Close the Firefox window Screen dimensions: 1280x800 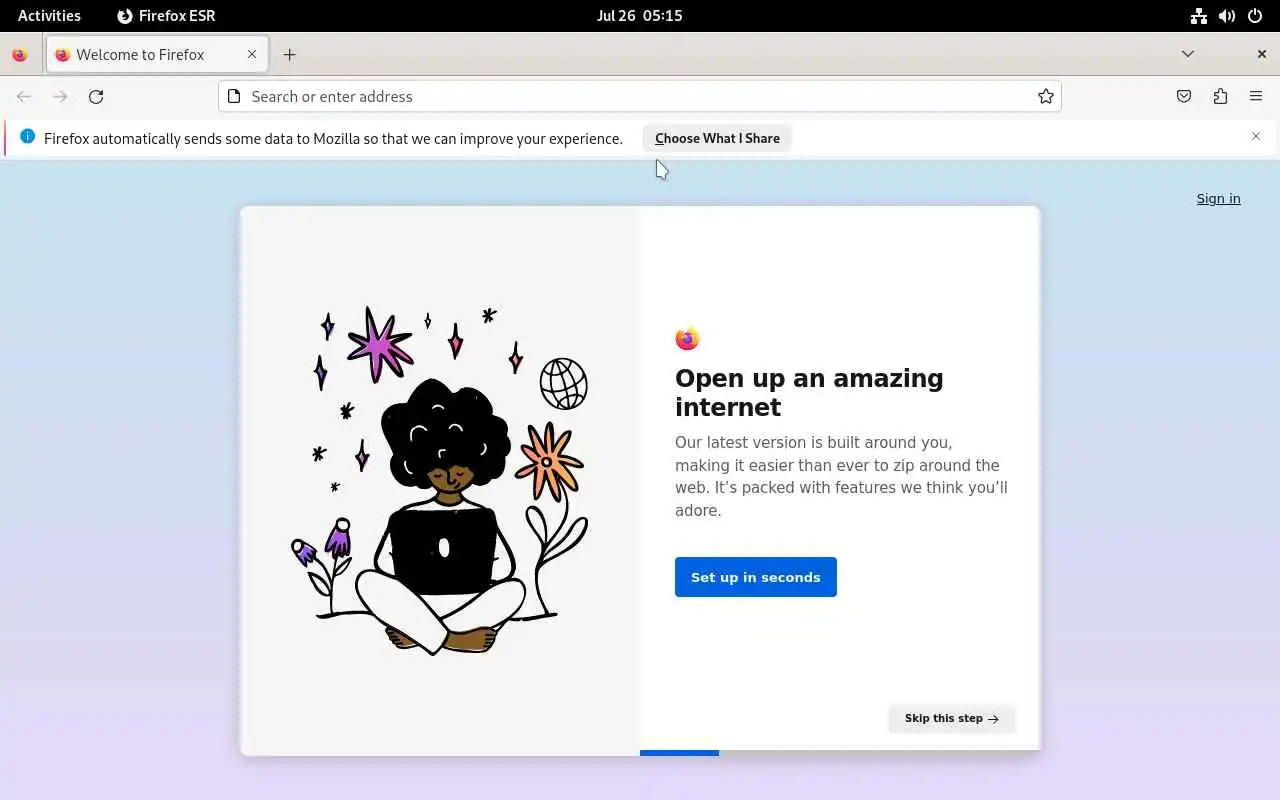1261,54
